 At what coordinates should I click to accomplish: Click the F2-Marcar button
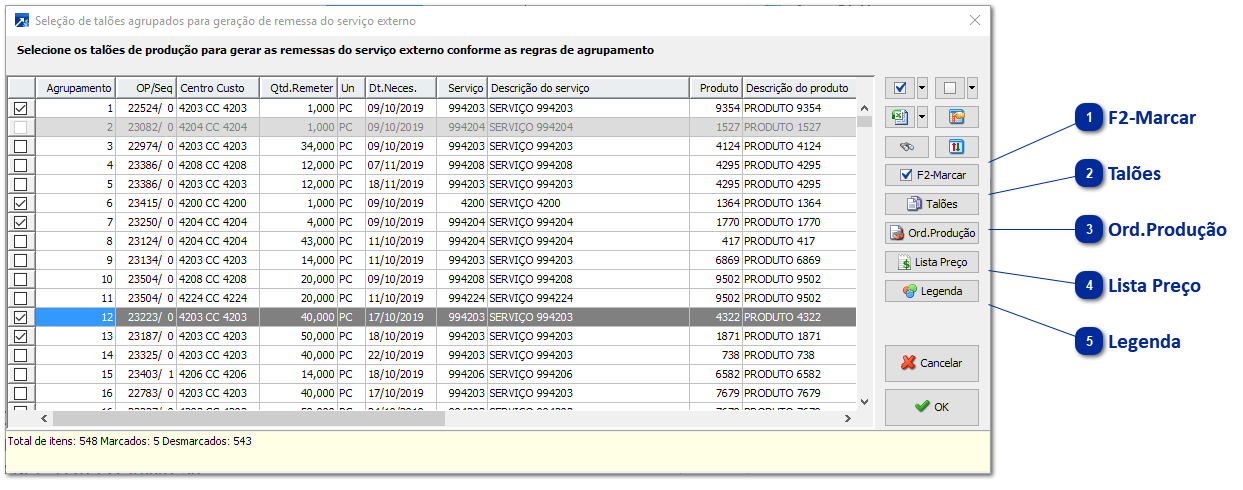click(931, 175)
